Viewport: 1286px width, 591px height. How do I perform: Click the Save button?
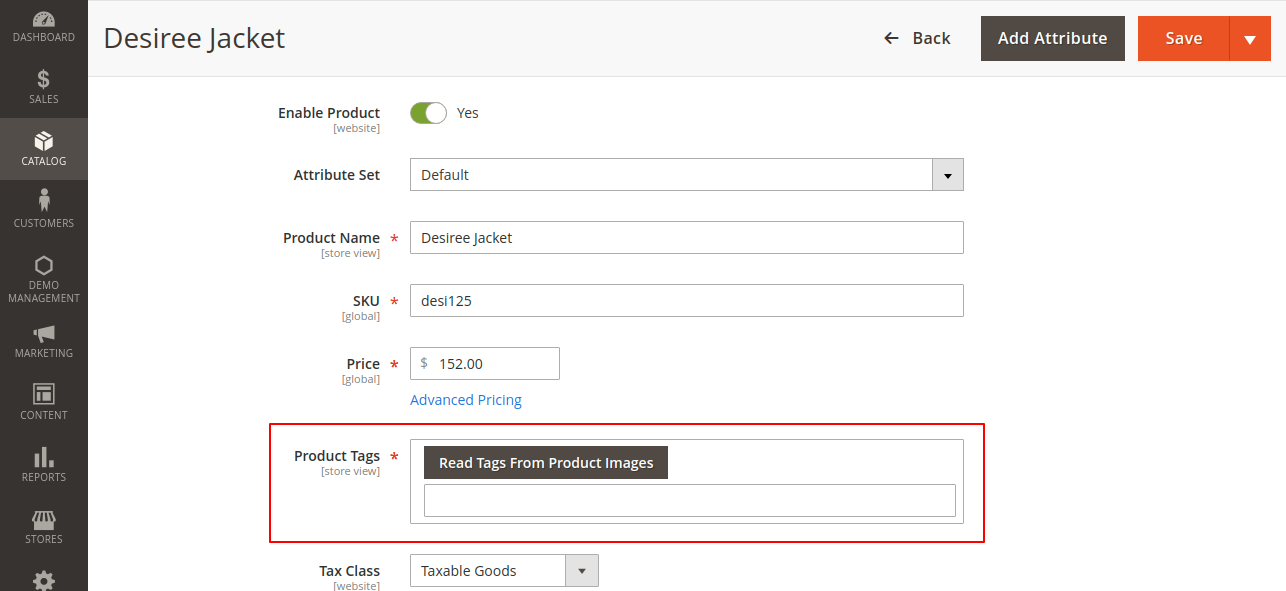(1183, 39)
